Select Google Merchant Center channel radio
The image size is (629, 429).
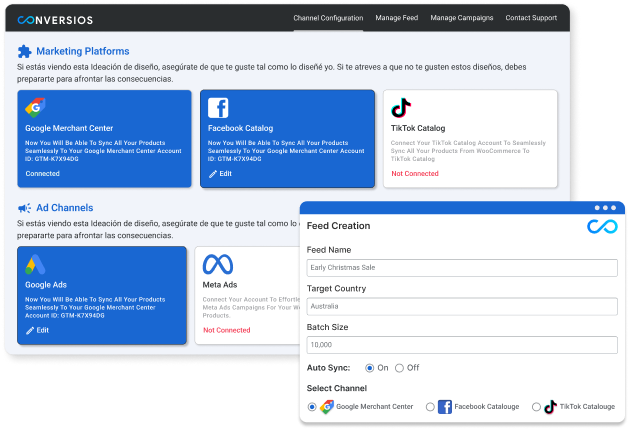tap(312, 407)
